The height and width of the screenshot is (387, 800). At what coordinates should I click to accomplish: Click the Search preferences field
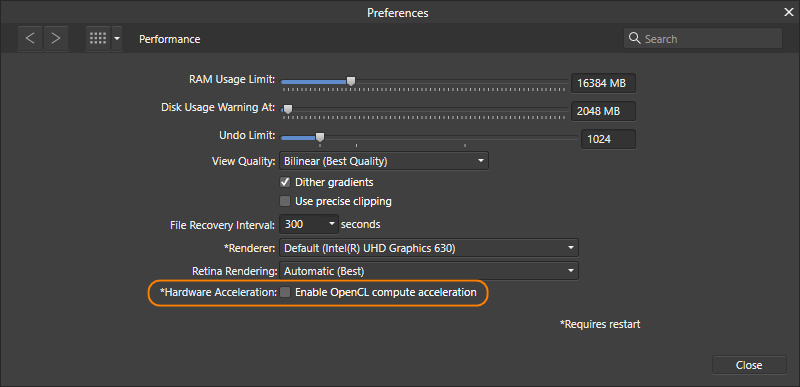[x=703, y=39]
